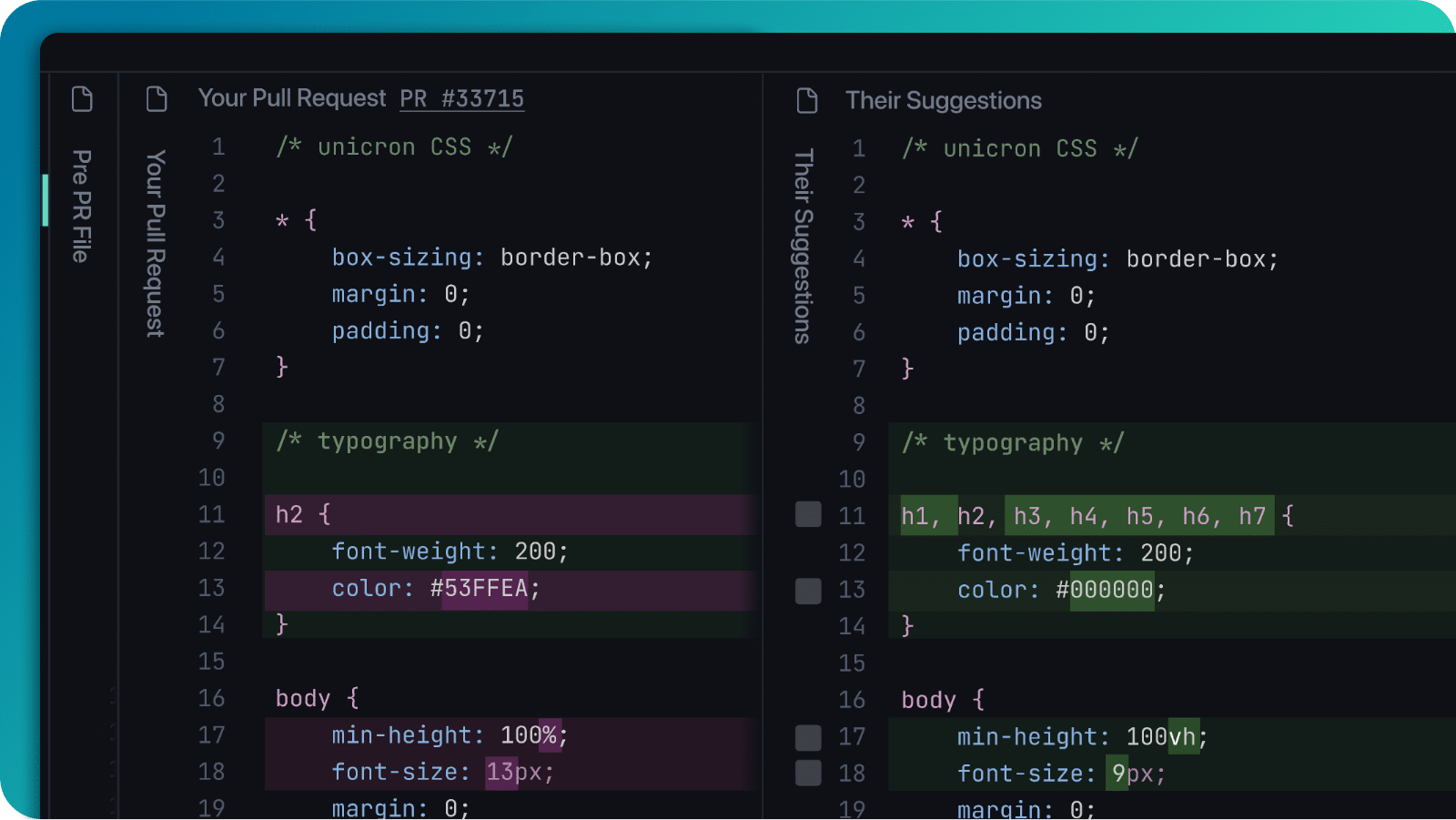Select the file icon in the Pre PR File sidebar
Screen dimensions: 1456x820
pos(81,98)
